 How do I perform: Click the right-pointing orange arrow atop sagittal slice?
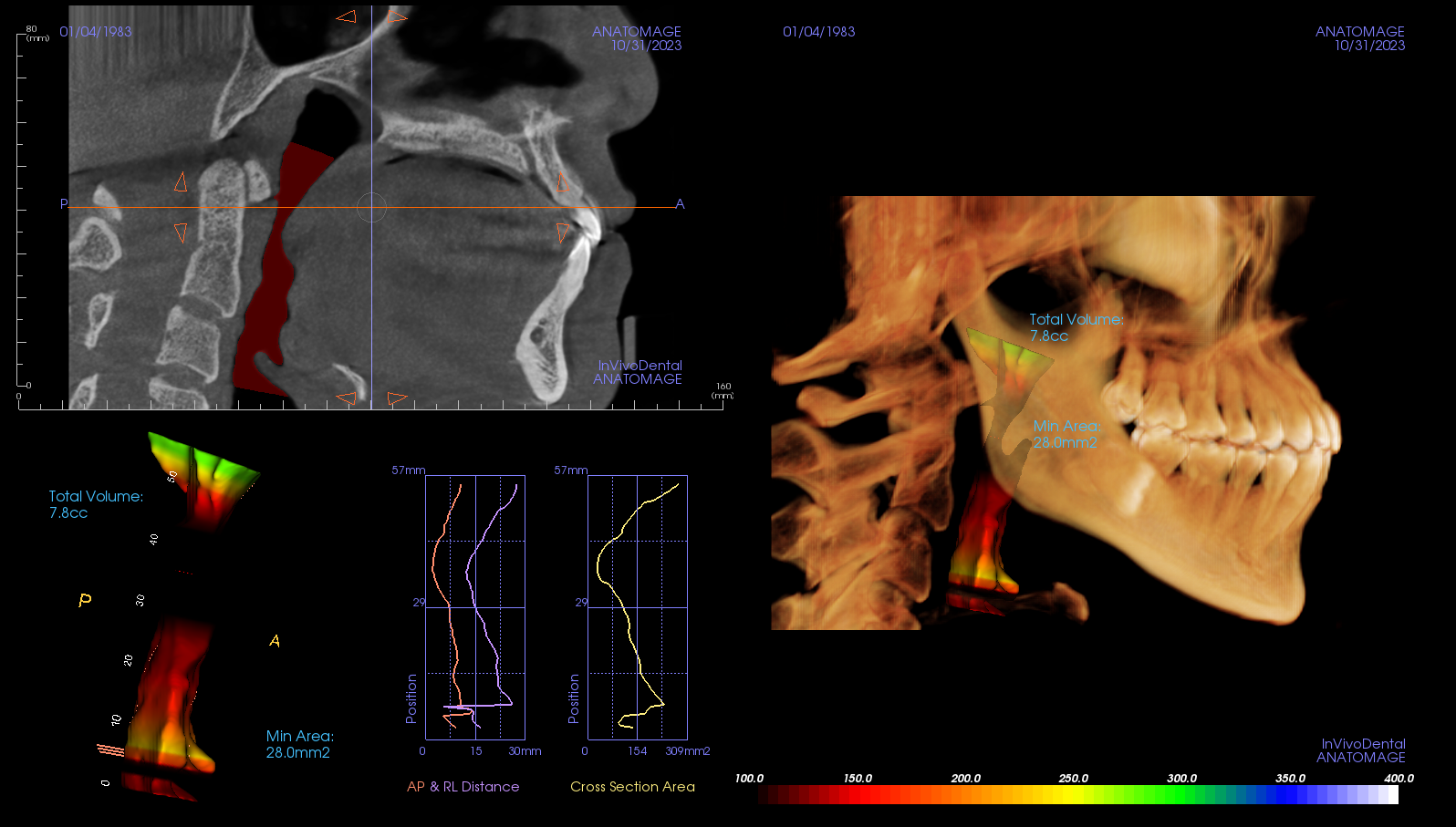pyautogui.click(x=397, y=16)
